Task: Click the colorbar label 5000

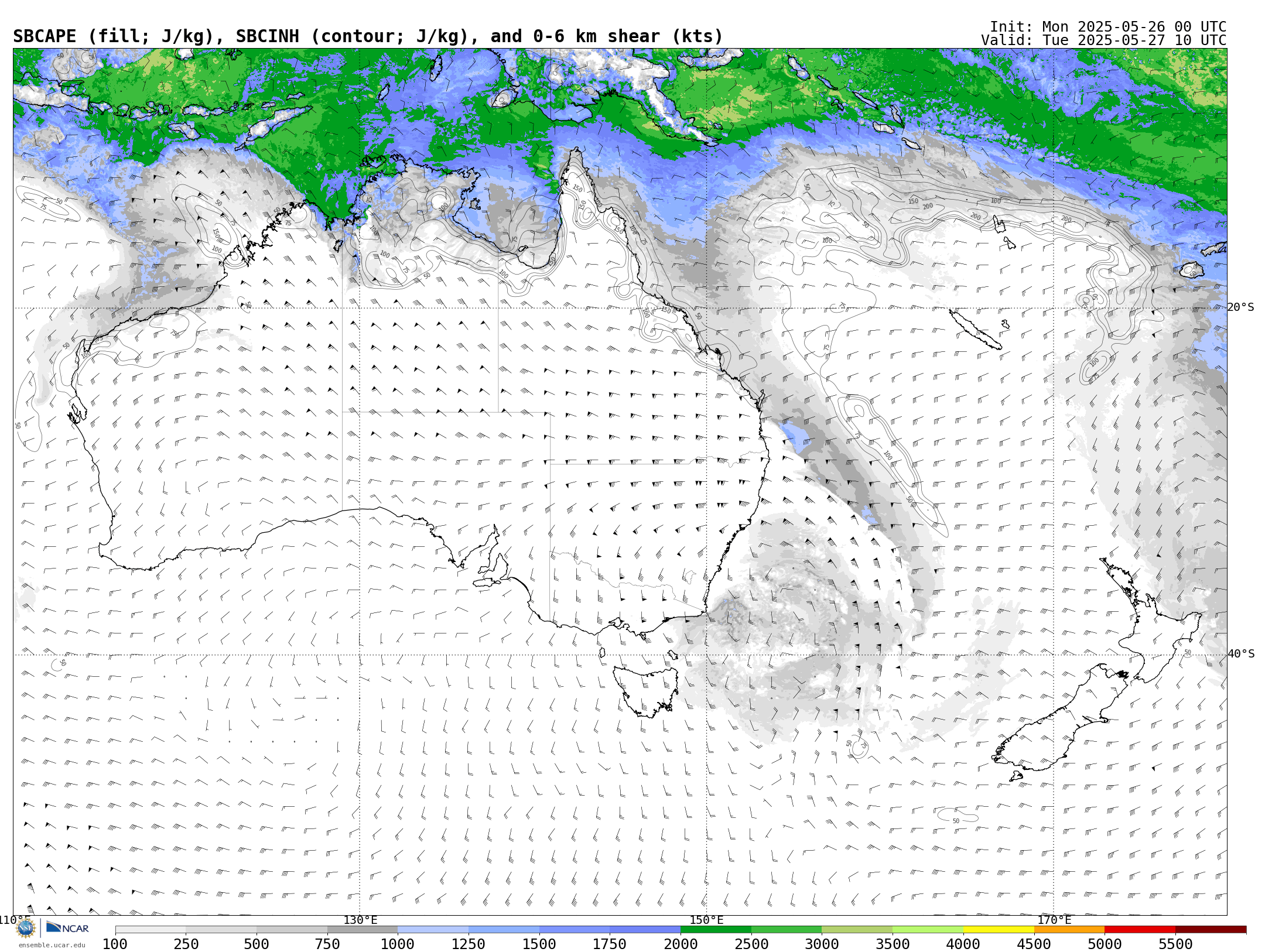Action: click(1105, 944)
